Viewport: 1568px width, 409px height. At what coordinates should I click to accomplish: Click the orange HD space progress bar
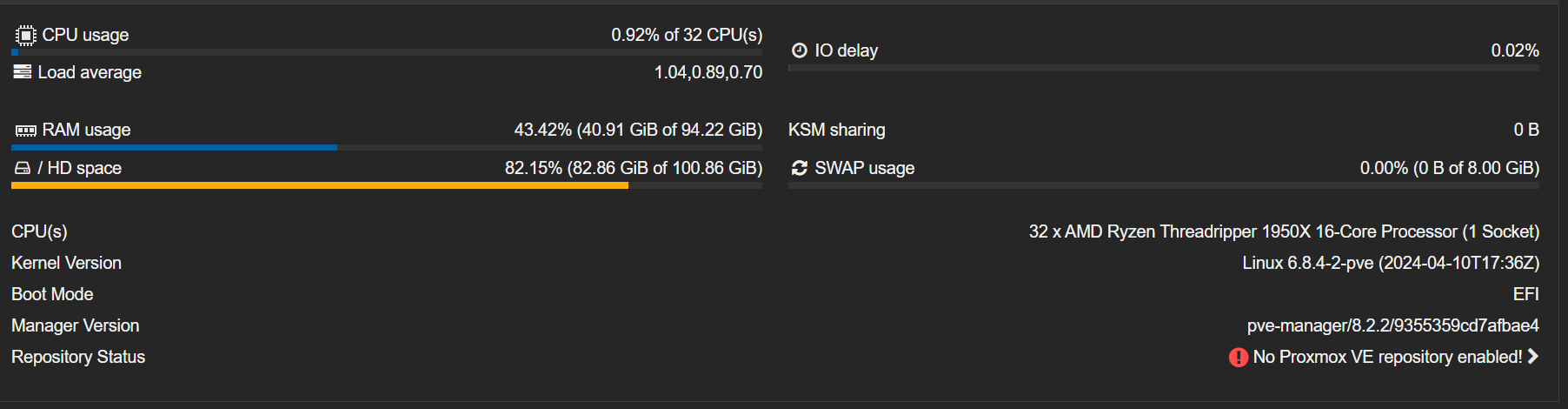387,185
